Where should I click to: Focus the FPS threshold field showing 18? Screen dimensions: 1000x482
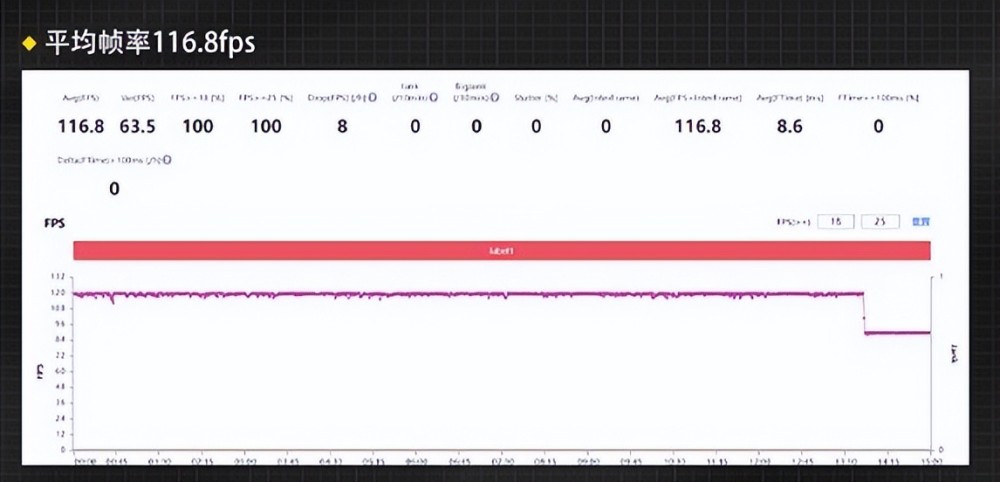coord(836,222)
